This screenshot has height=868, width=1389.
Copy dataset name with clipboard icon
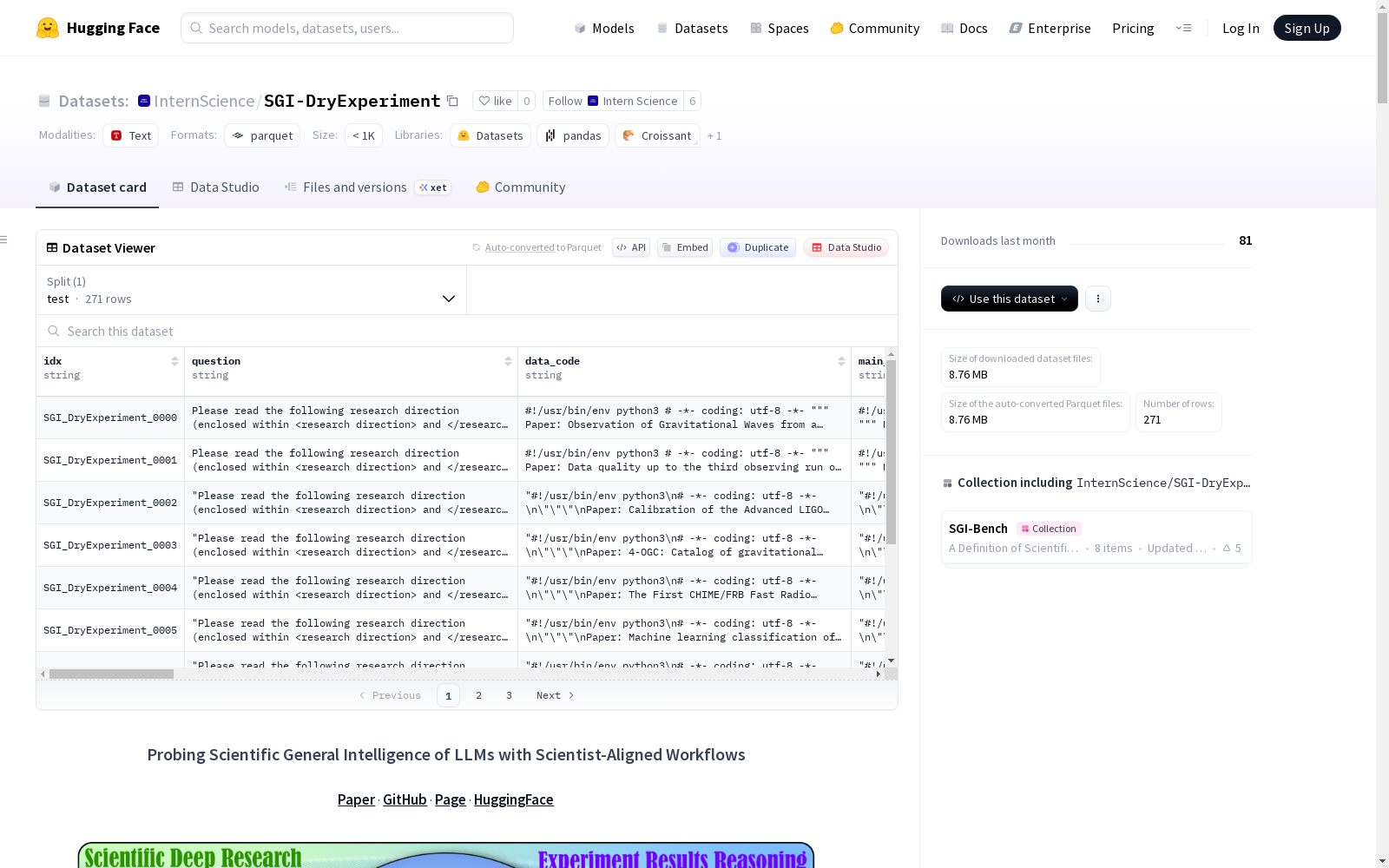point(452,101)
